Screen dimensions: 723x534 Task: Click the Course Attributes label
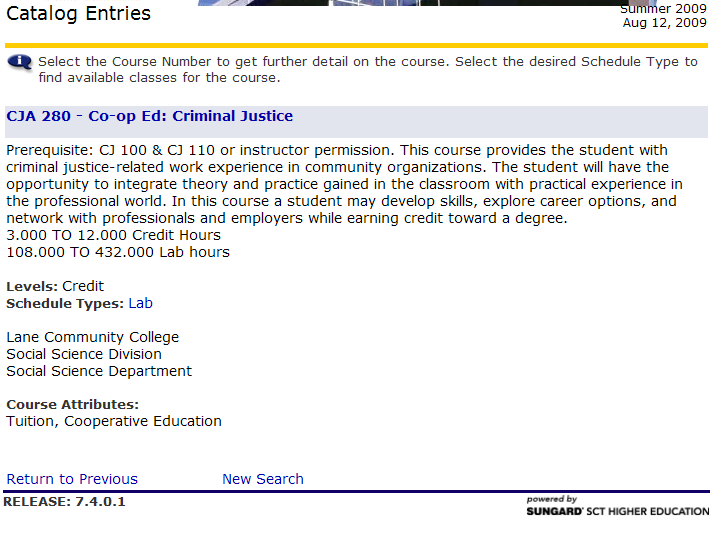tap(73, 405)
